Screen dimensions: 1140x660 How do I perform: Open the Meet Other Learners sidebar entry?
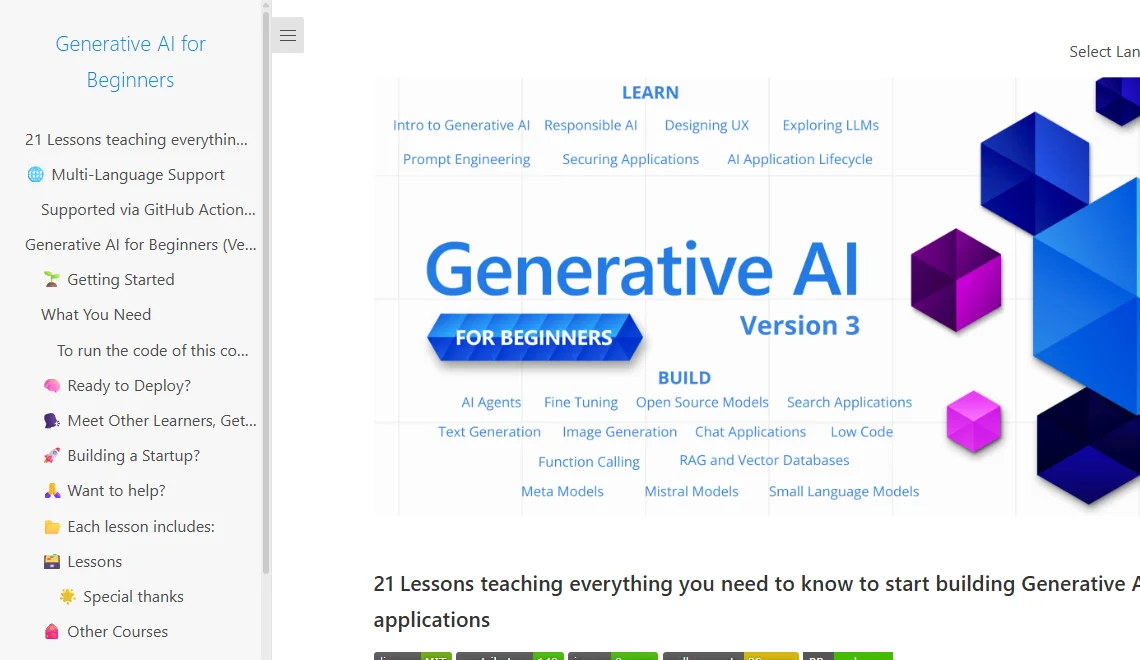coord(150,421)
